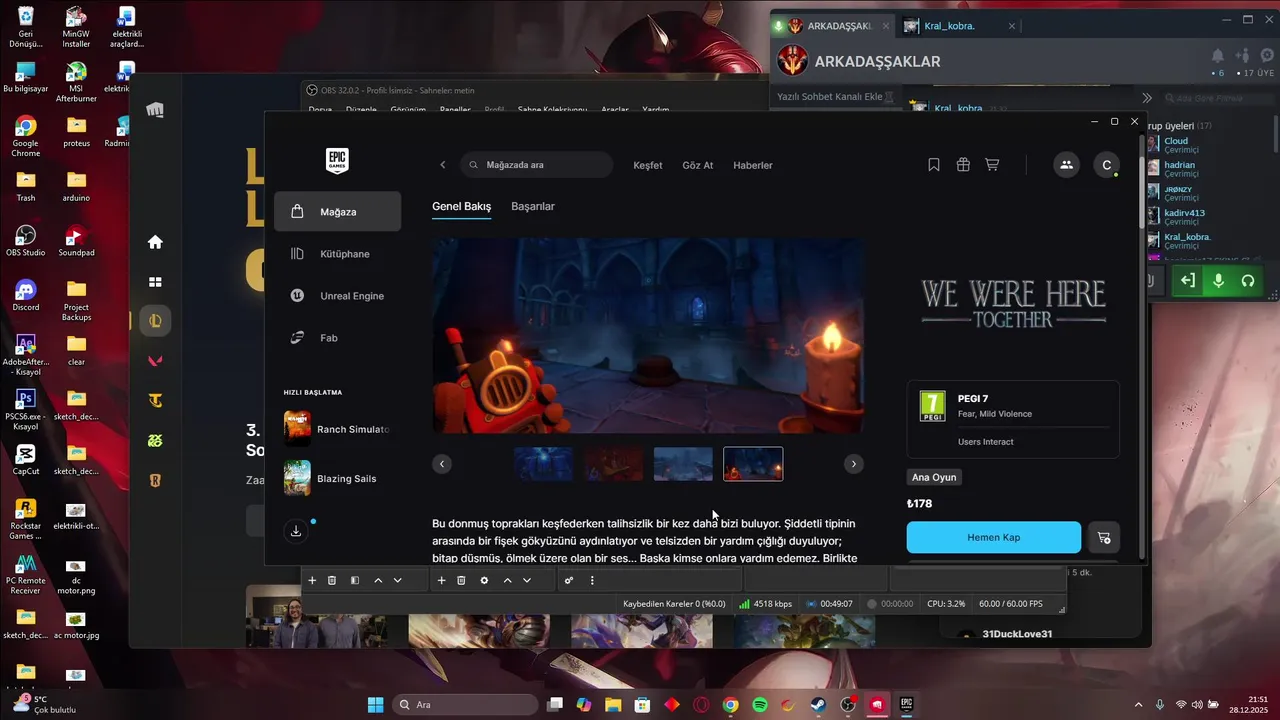Screen dimensions: 1280x720
Task: Open Steam from Windows taskbar
Action: [818, 705]
